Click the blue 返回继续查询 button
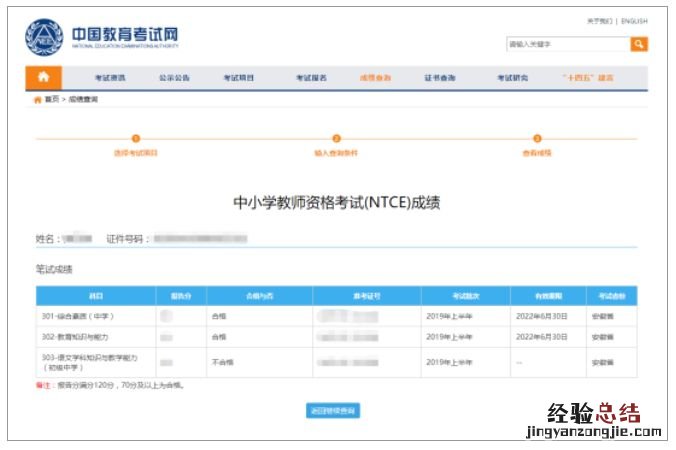The height and width of the screenshot is (450, 676). point(333,411)
